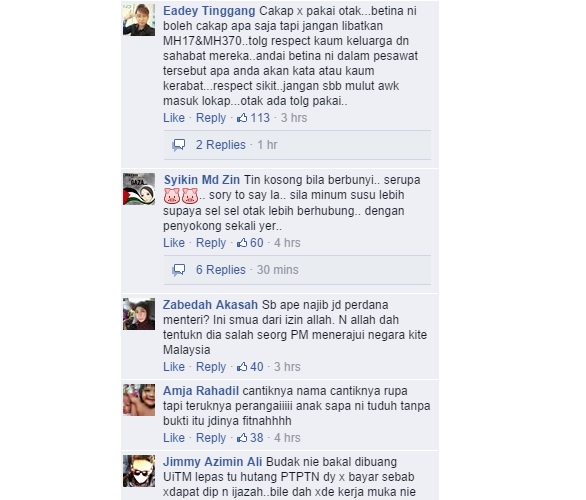
Task: Expand the 2 Replies thread
Action: coord(221,145)
